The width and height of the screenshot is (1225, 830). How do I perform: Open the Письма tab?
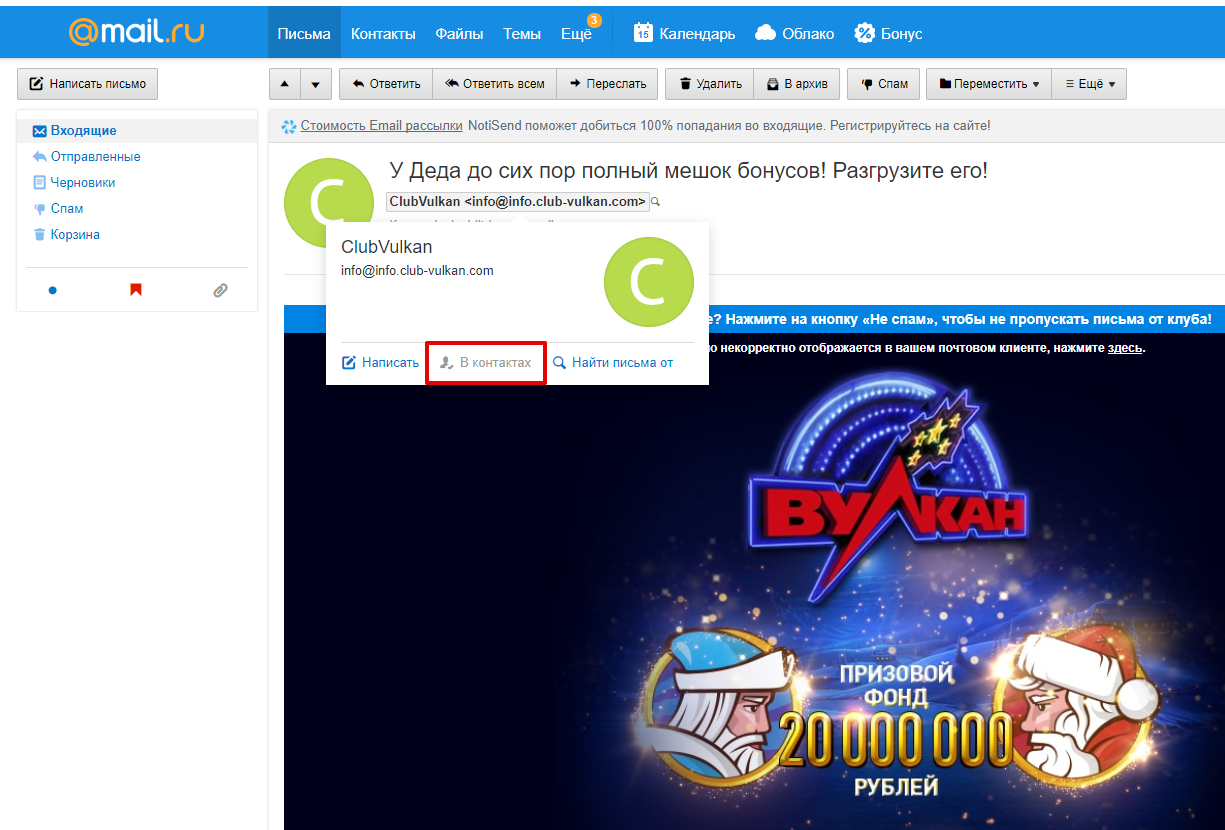[x=304, y=33]
